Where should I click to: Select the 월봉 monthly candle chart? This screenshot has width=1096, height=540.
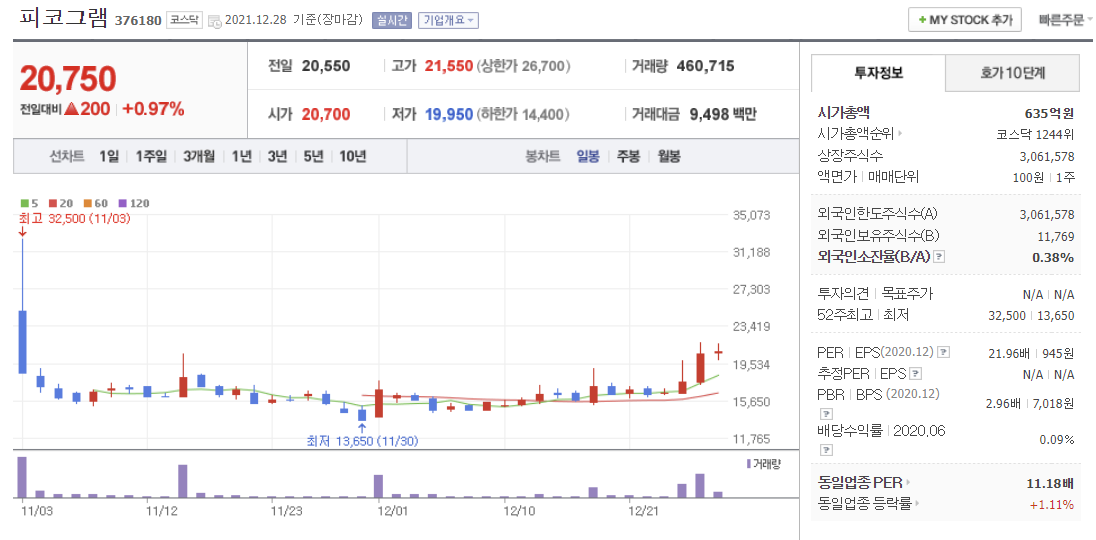click(669, 156)
